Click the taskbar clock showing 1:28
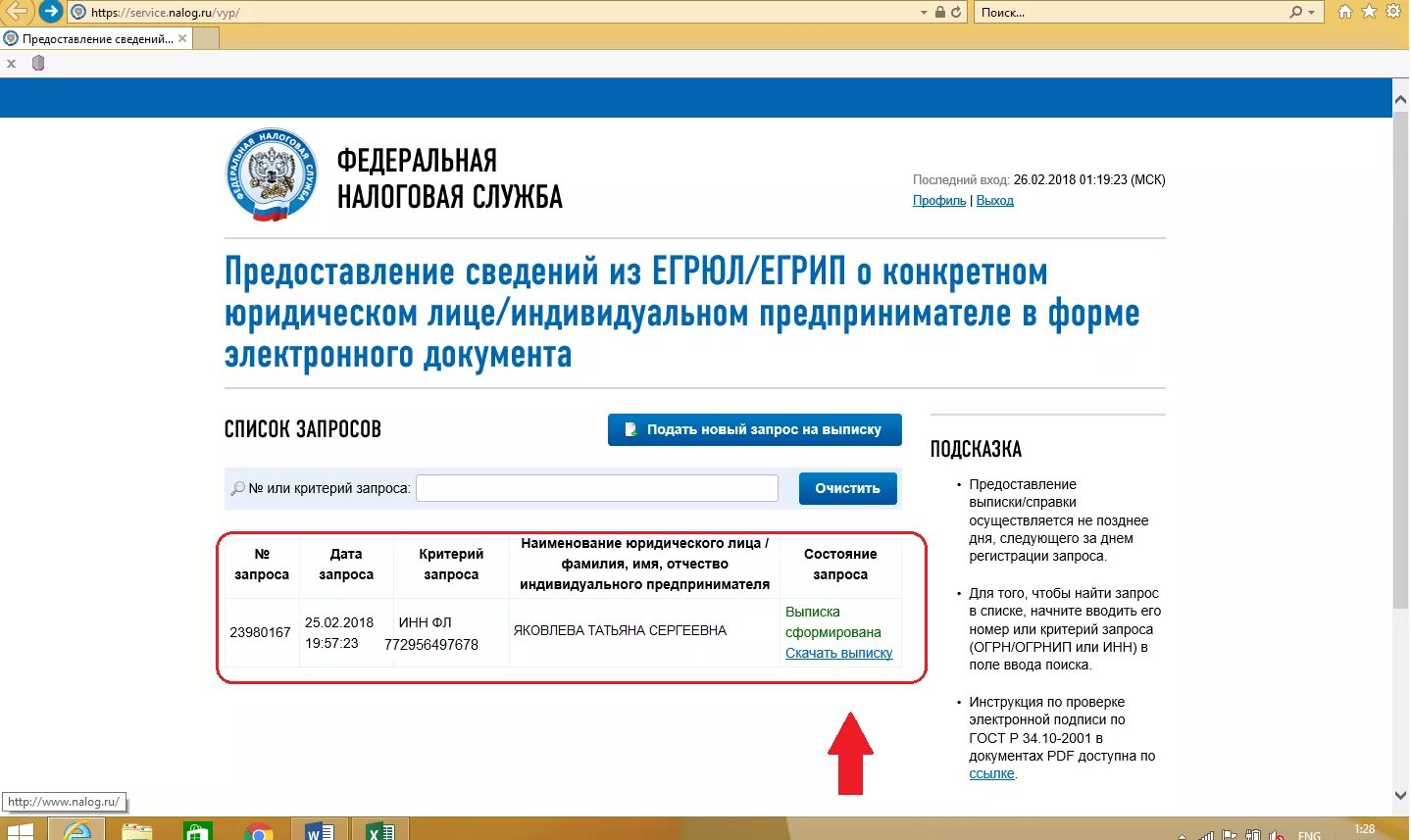 (x=1364, y=830)
